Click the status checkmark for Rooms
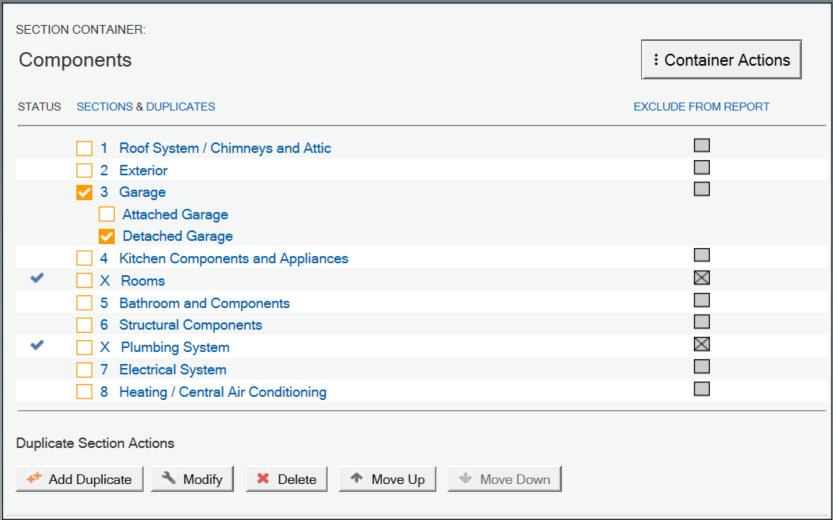This screenshot has height=520, width=833. coord(37,278)
